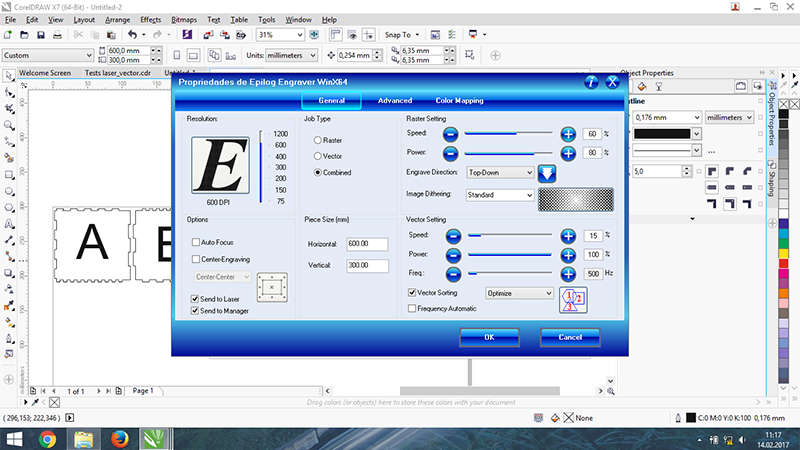Click the Export icon in the toolbar
The image size is (800, 450).
click(x=224, y=35)
